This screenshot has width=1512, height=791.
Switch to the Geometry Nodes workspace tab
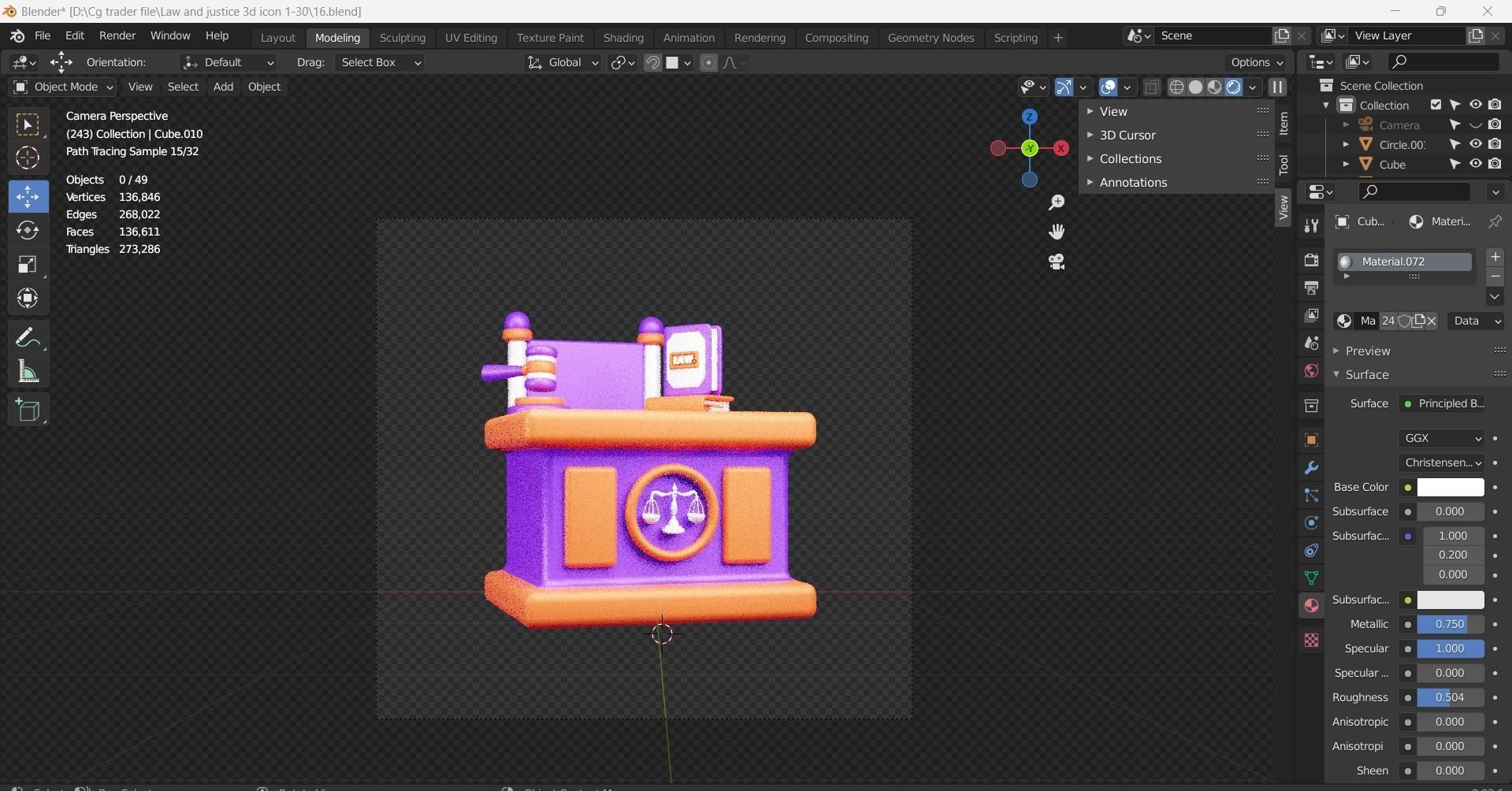tap(931, 38)
